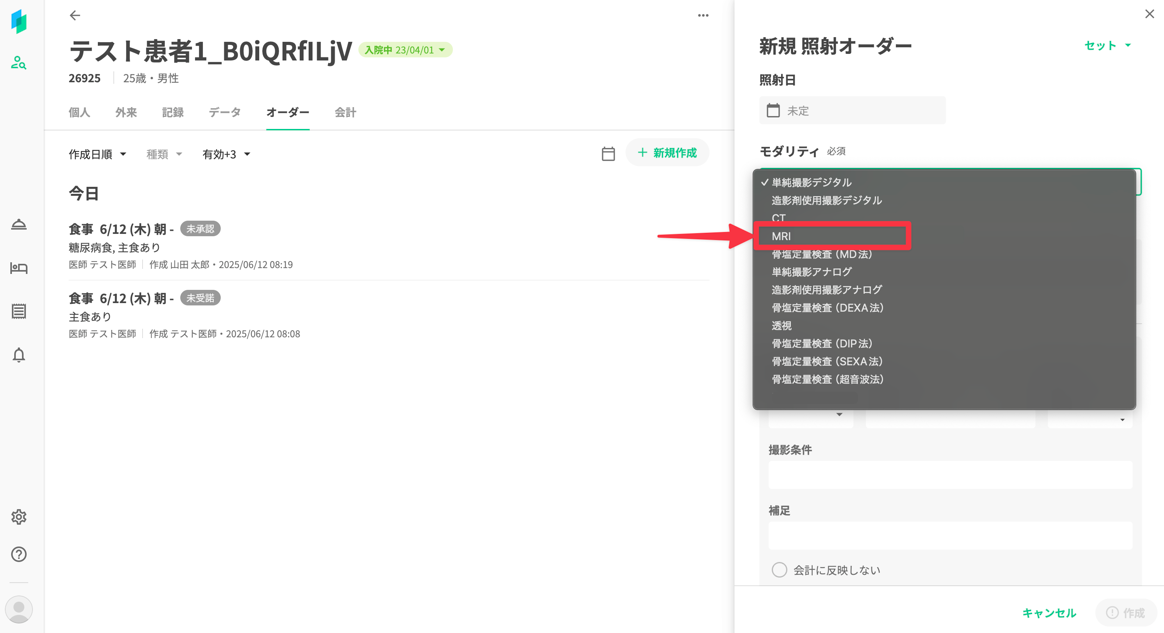Open notifications bell icon
This screenshot has width=1164, height=633.
[19, 355]
